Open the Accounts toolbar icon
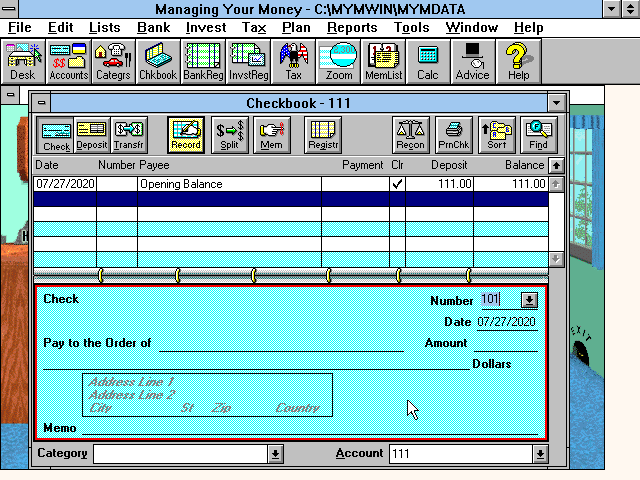Screen dimensions: 640x480 click(x=68, y=62)
